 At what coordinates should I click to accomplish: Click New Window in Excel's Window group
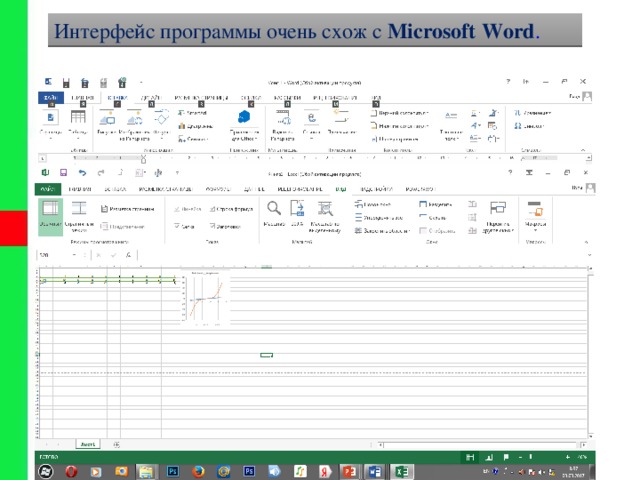(x=373, y=204)
